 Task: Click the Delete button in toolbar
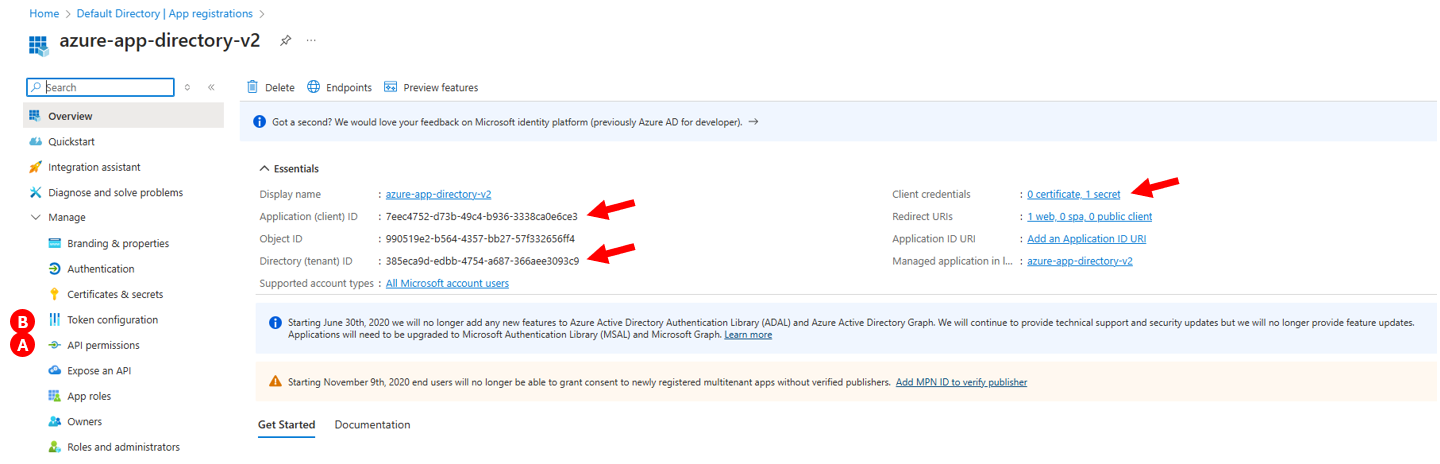pos(270,87)
